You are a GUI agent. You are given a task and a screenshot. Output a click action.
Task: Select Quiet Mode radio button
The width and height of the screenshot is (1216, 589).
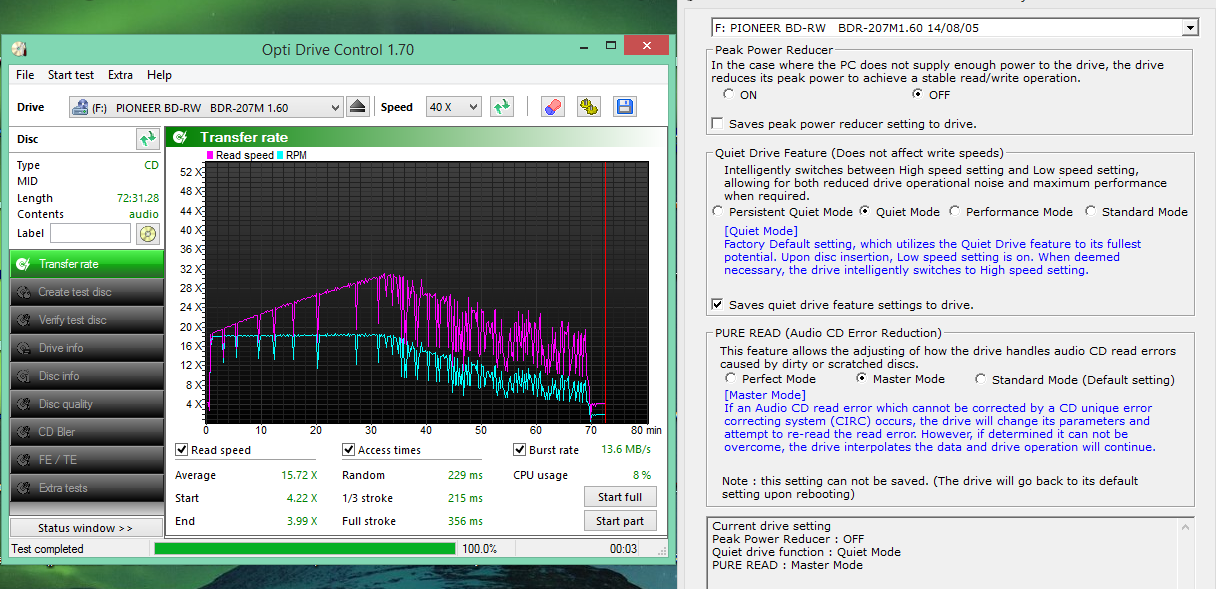pyautogui.click(x=864, y=212)
